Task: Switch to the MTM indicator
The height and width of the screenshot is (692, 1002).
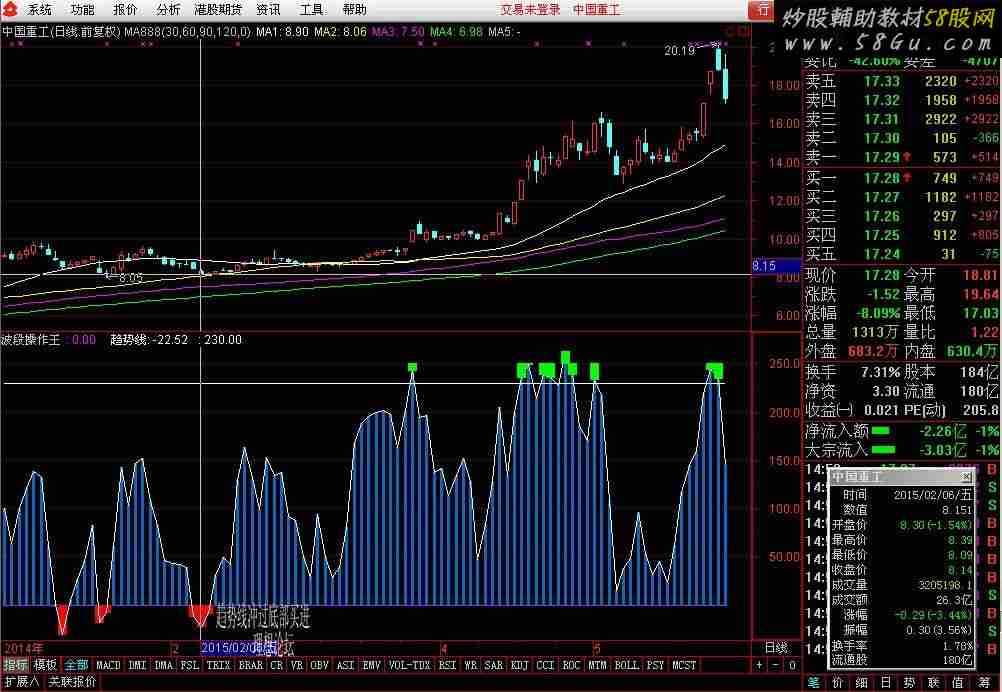Action: [597, 665]
